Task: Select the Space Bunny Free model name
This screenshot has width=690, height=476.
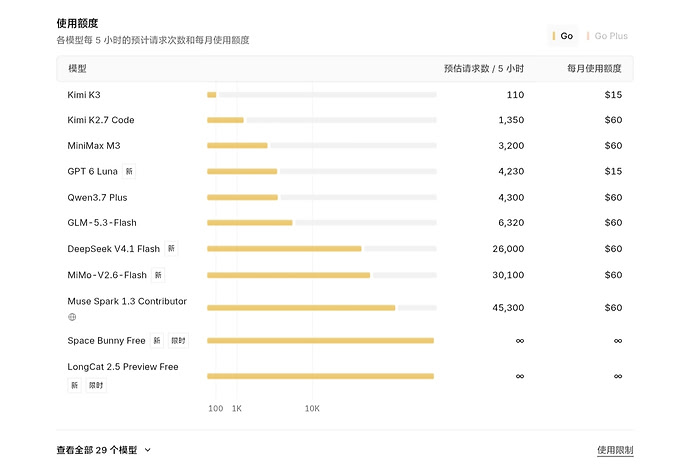Action: 106,341
